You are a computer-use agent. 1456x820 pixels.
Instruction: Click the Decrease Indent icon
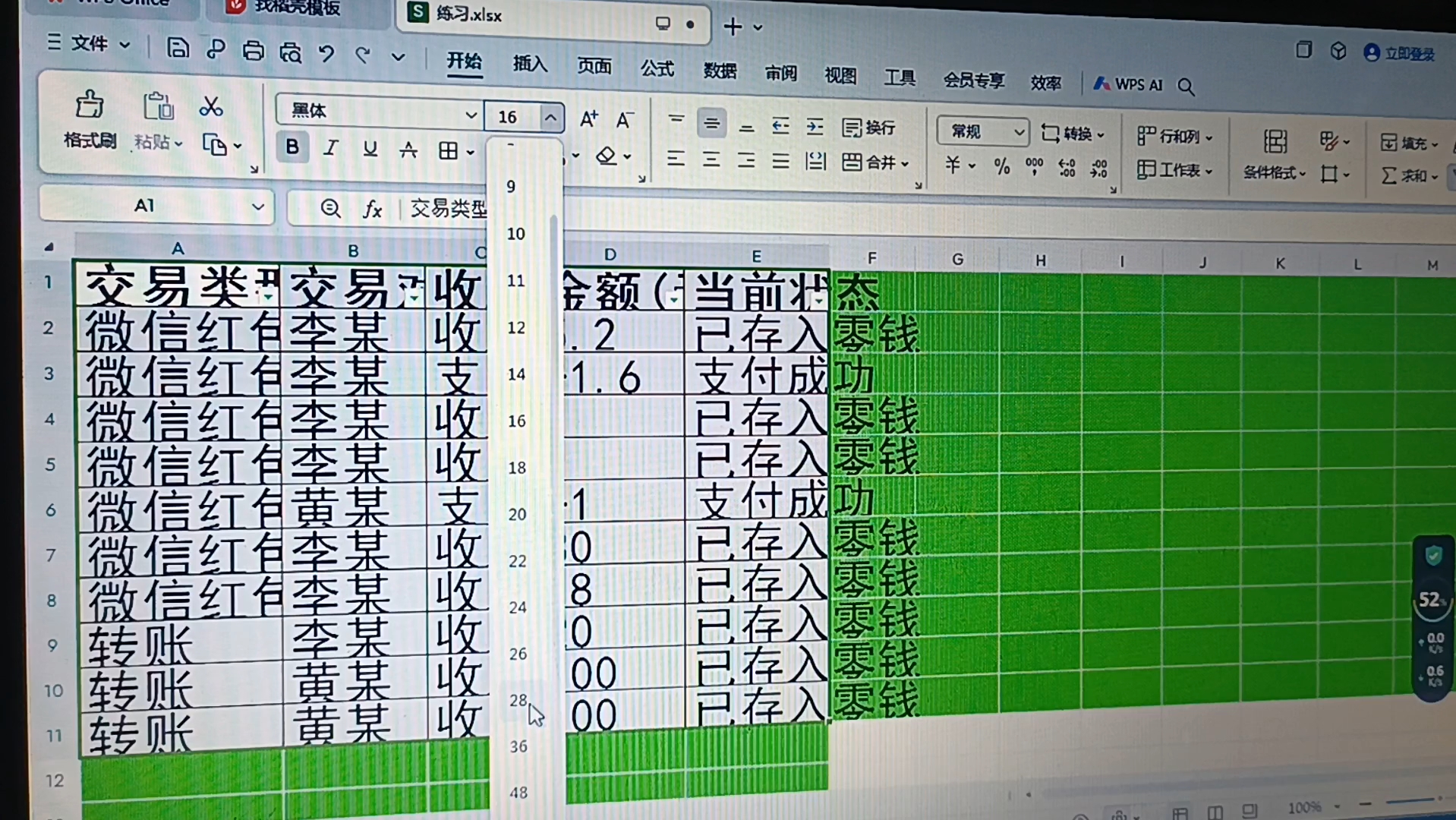pos(780,126)
